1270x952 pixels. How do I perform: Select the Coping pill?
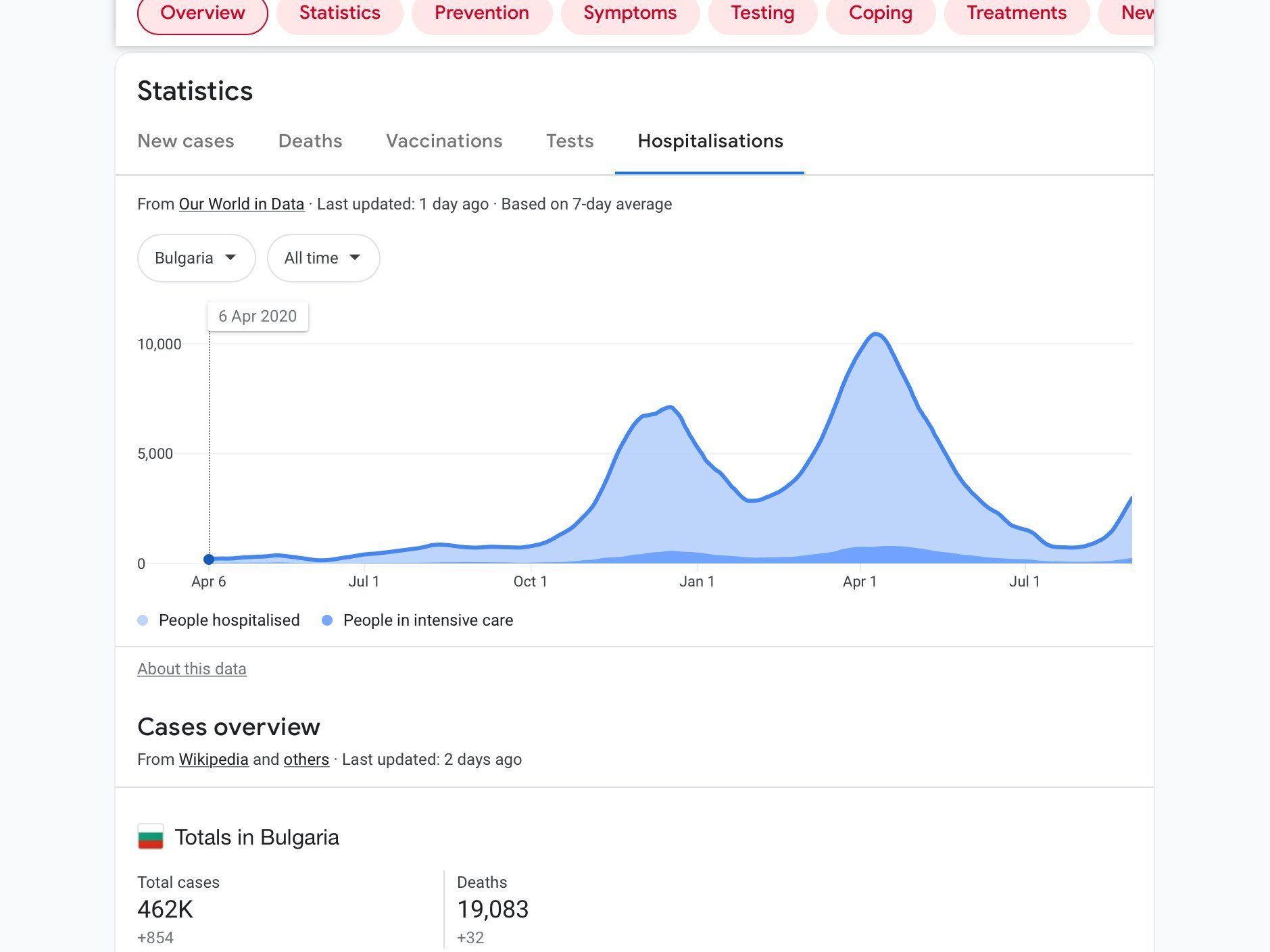tap(880, 14)
